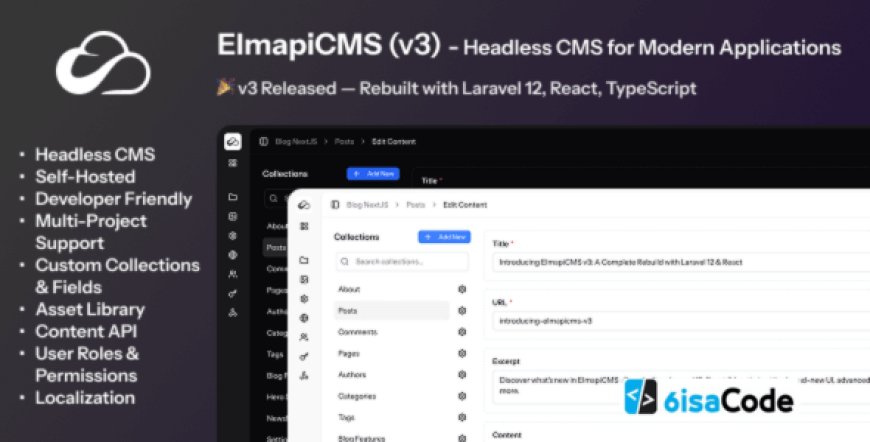Select the Authors collection in light window

pos(352,374)
